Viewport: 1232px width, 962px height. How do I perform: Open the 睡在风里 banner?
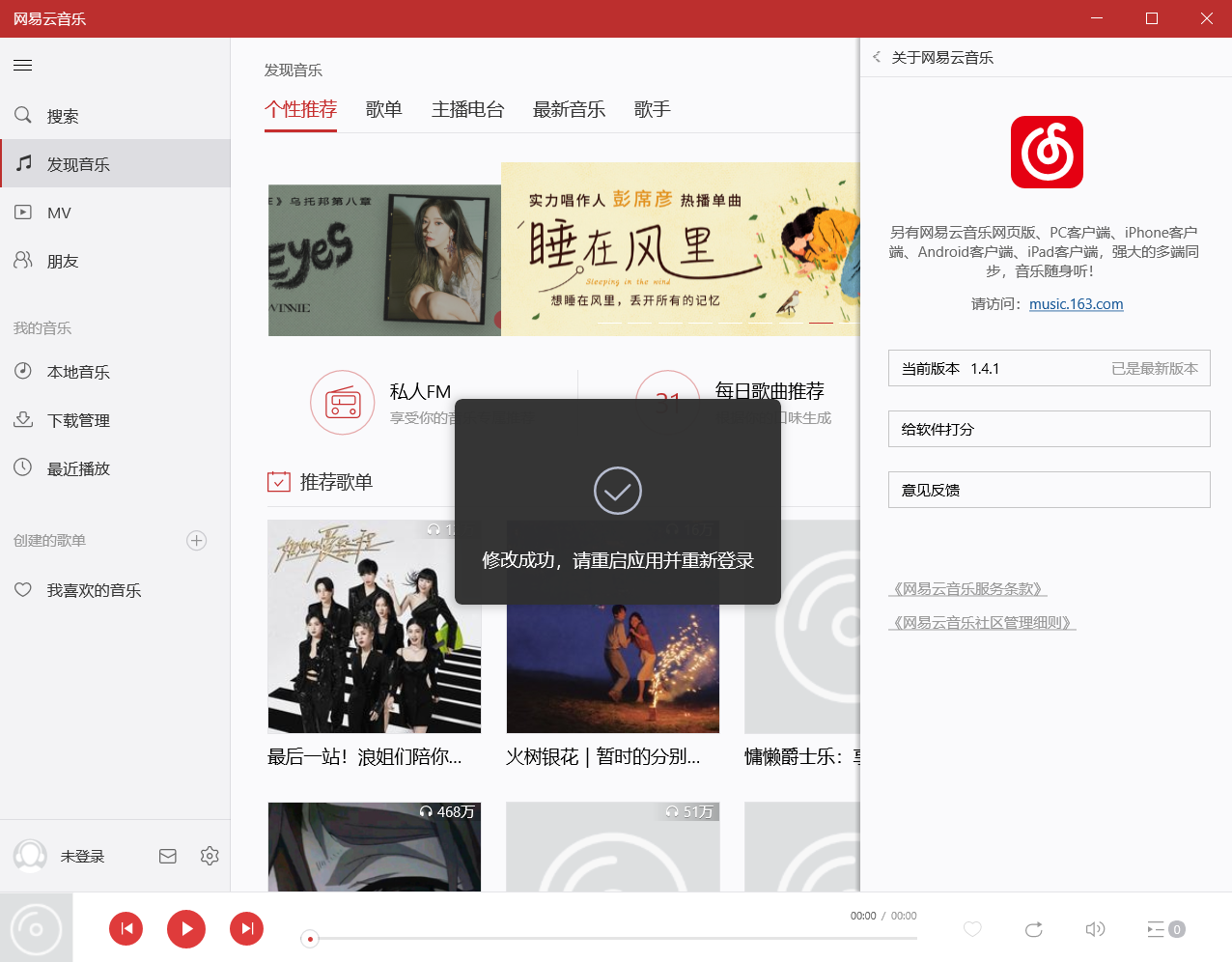pyautogui.click(x=680, y=249)
